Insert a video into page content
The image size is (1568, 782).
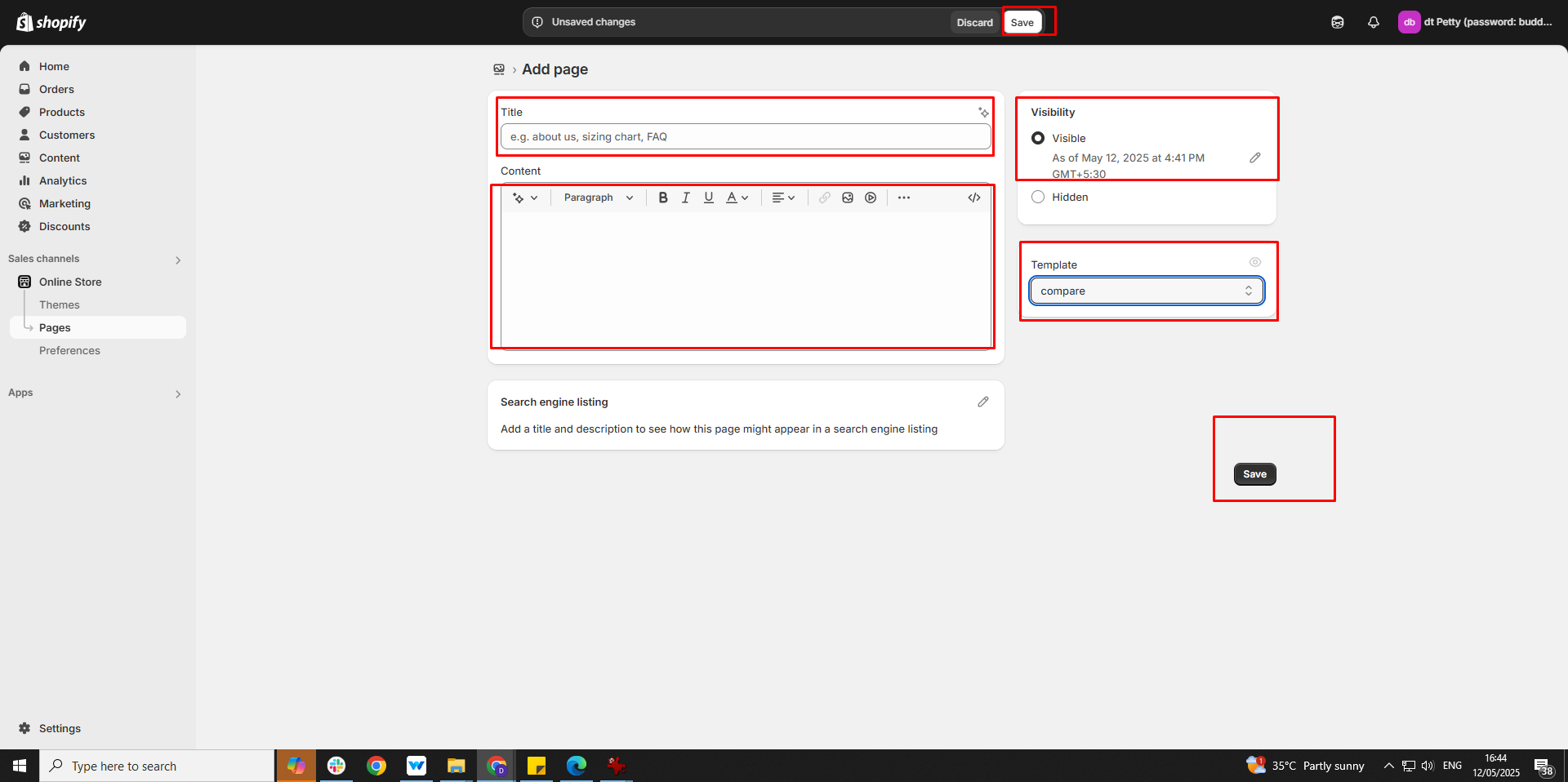pos(871,198)
